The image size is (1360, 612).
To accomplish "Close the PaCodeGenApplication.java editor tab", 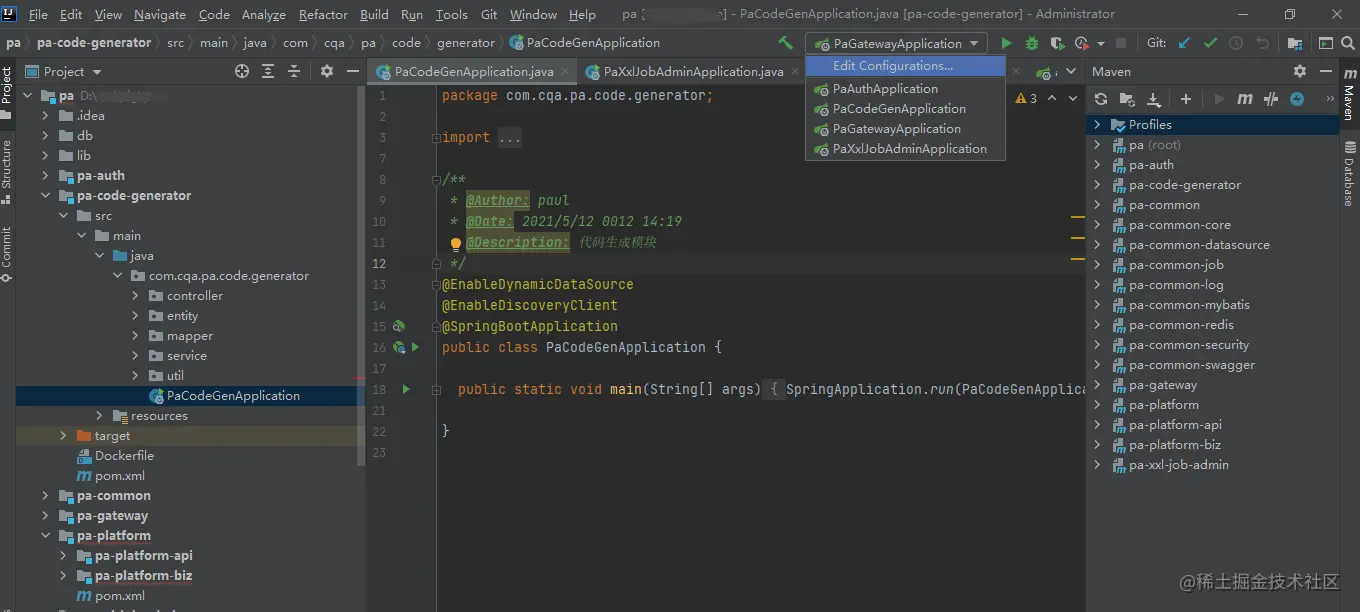I will click(x=565, y=72).
